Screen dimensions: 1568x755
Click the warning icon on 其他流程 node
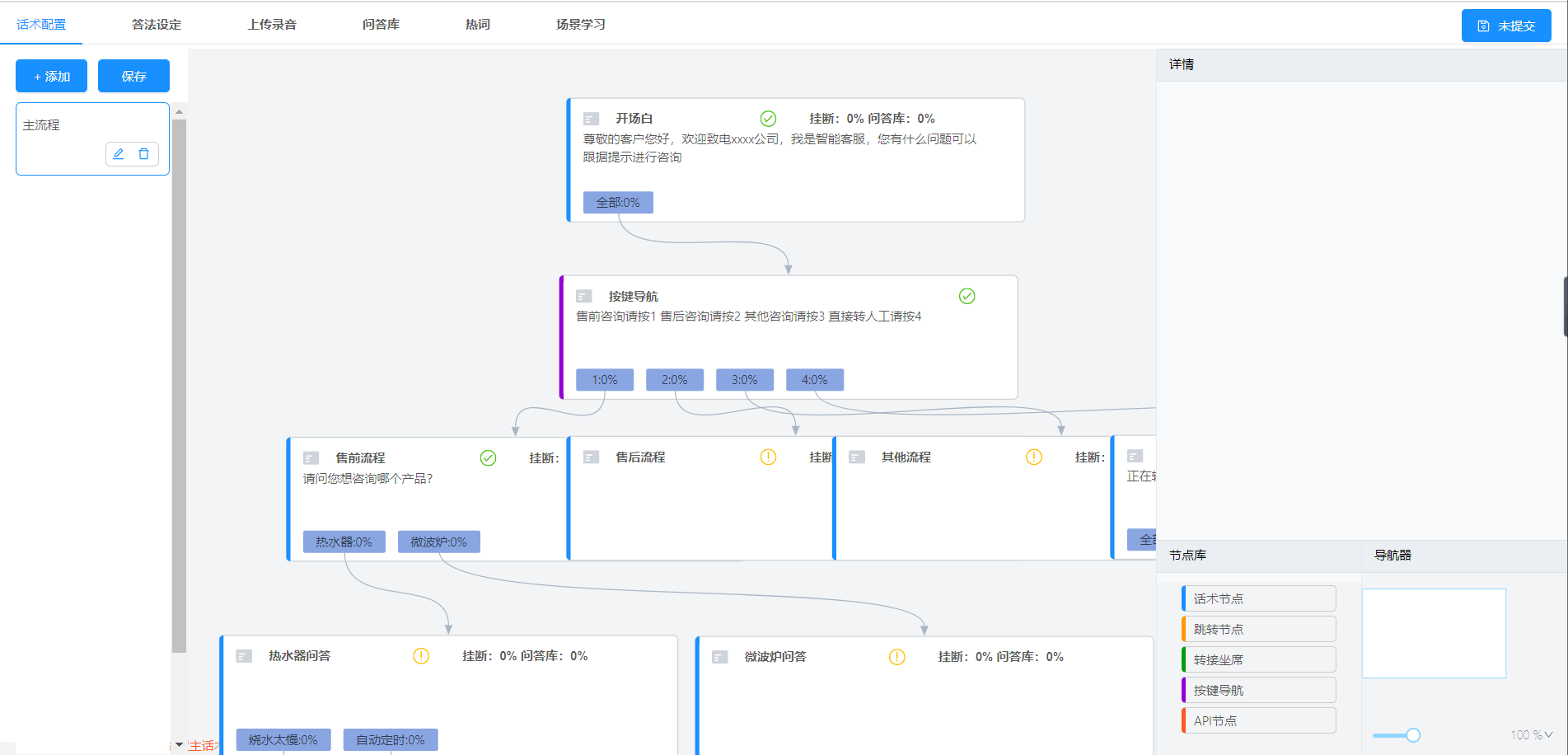[1033, 457]
